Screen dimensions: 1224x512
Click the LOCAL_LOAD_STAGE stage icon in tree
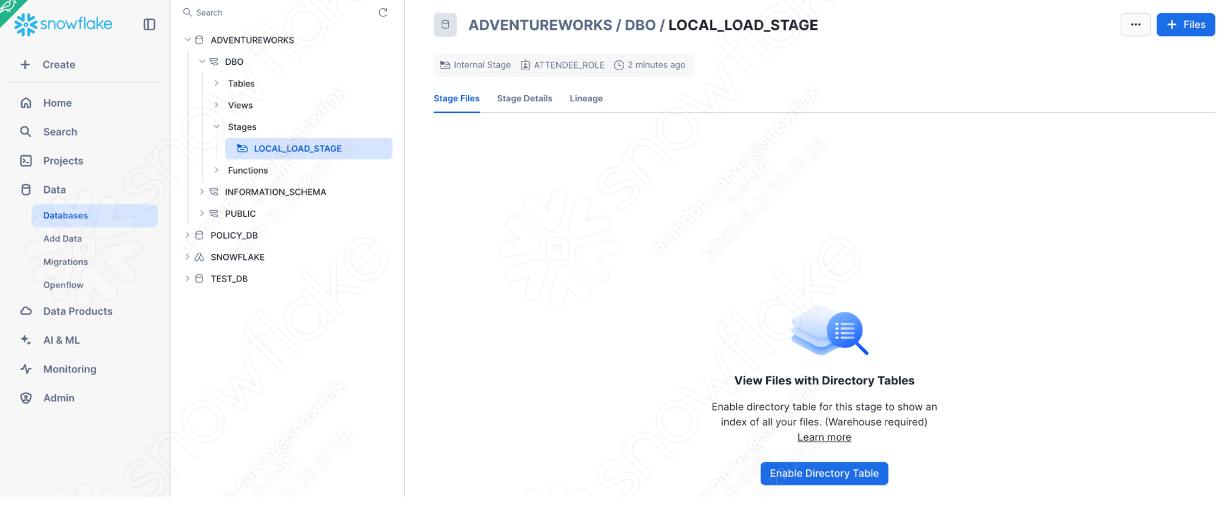pos(242,149)
